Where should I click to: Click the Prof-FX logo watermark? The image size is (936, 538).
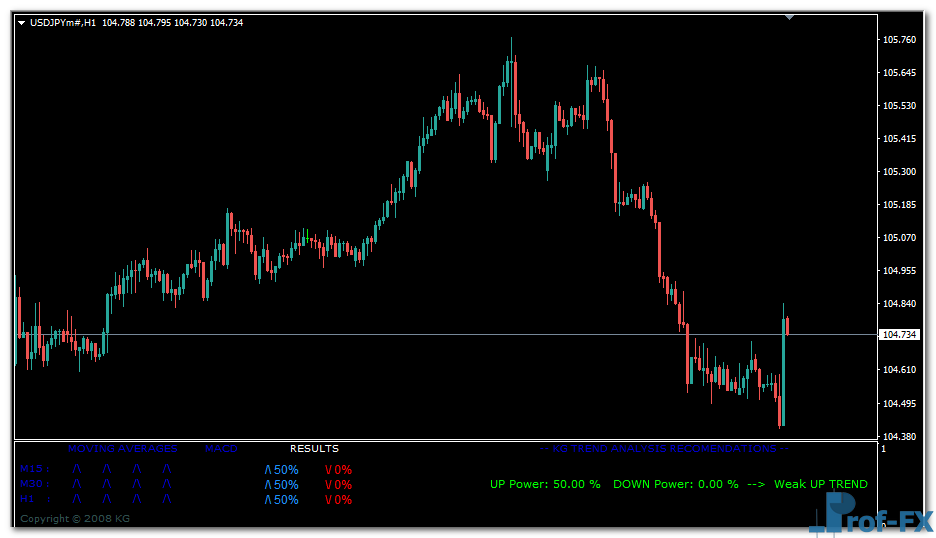click(869, 516)
